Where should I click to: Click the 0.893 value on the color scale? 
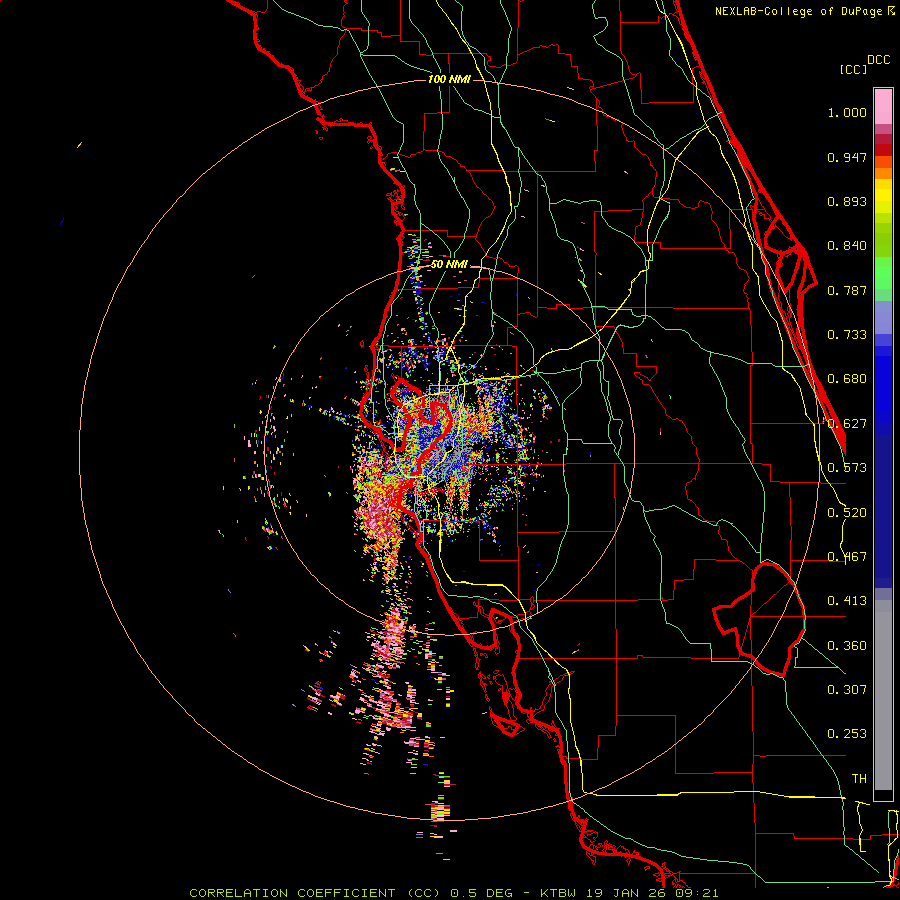click(x=847, y=201)
